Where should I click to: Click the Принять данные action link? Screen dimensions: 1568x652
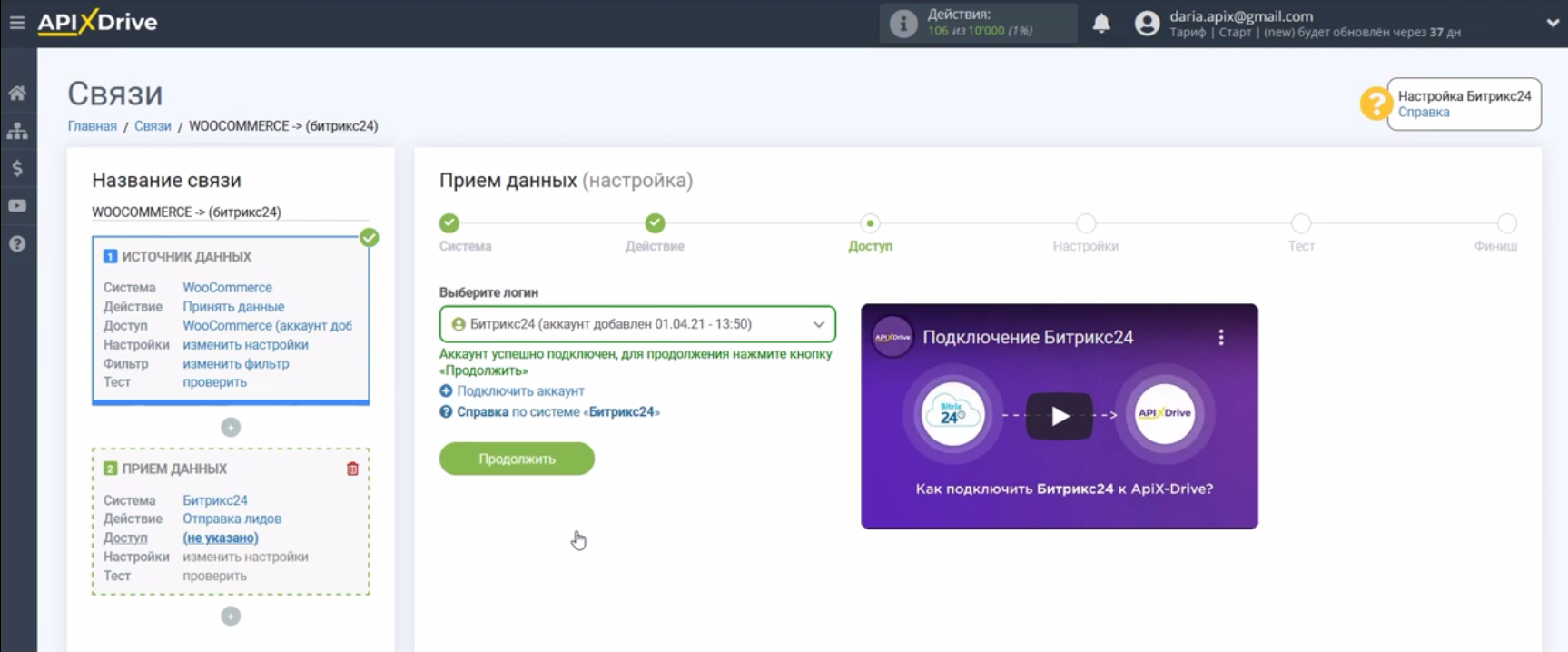(x=233, y=307)
